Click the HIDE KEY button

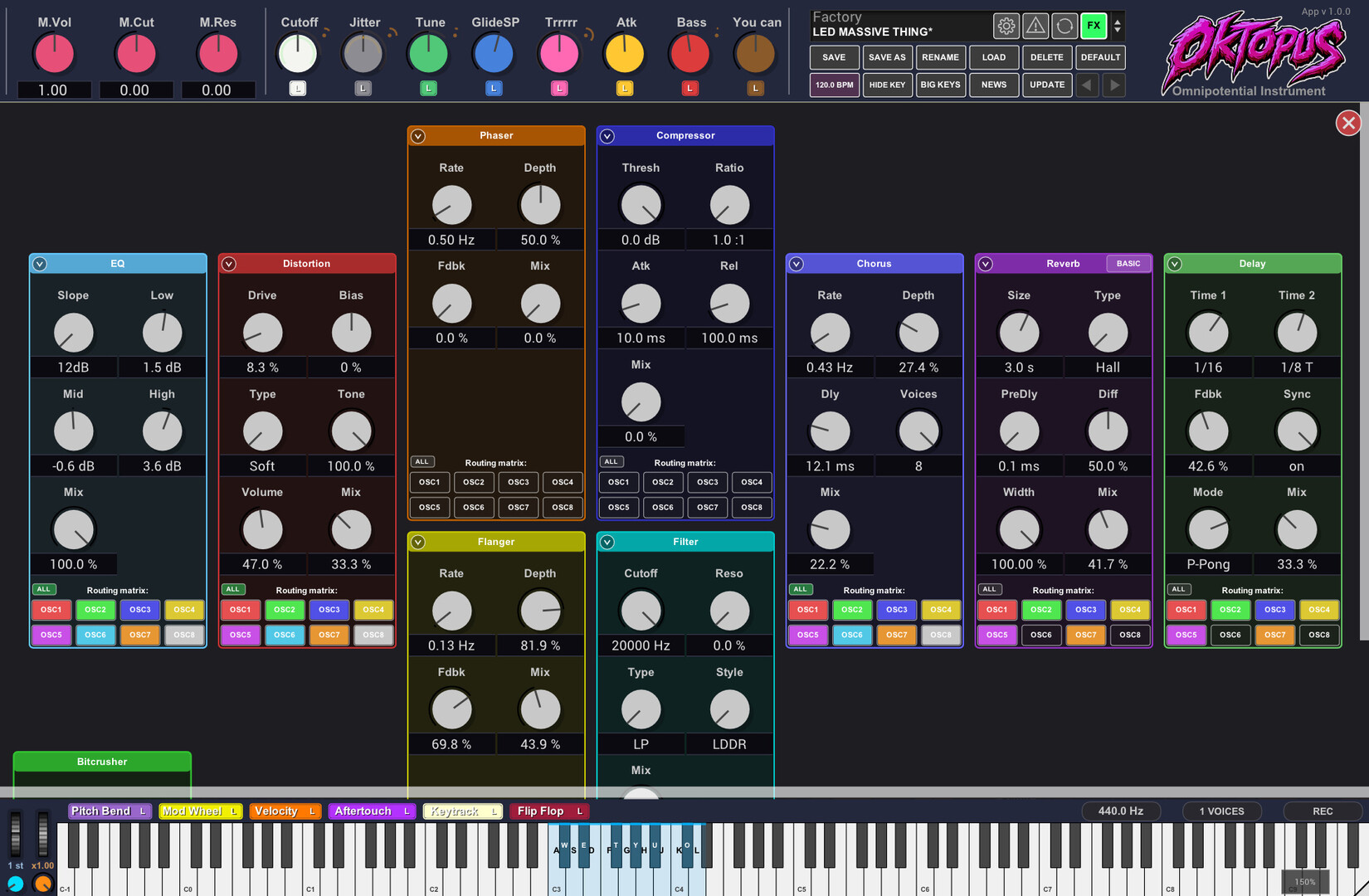click(887, 85)
